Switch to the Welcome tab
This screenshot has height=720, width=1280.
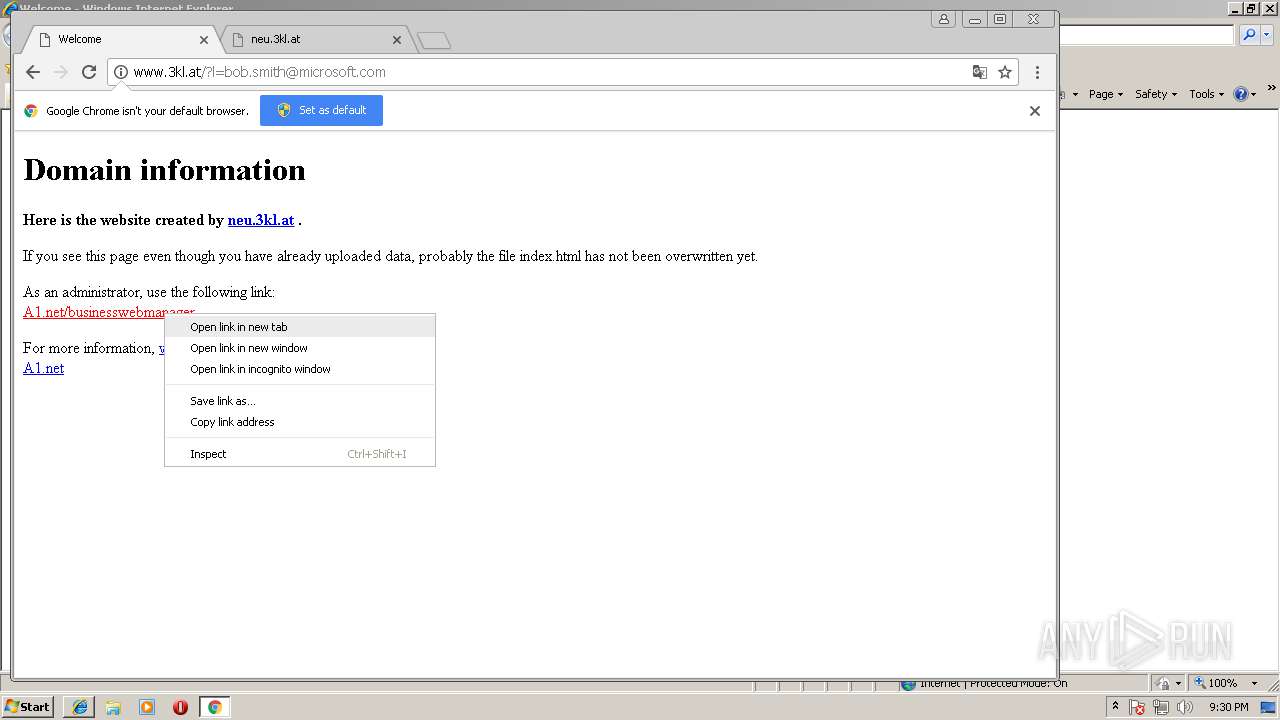[x=120, y=40]
